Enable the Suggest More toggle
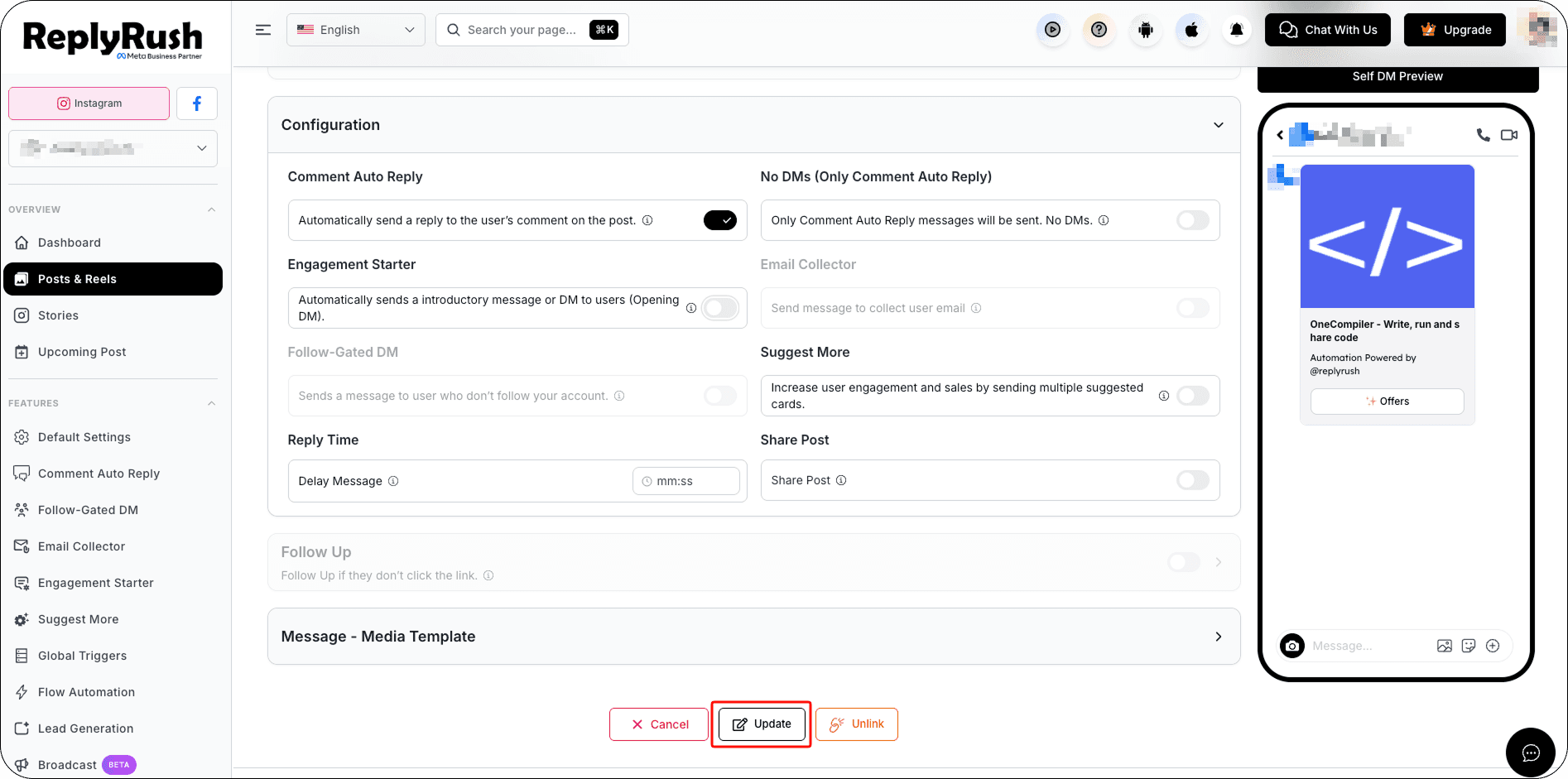 click(x=1193, y=396)
